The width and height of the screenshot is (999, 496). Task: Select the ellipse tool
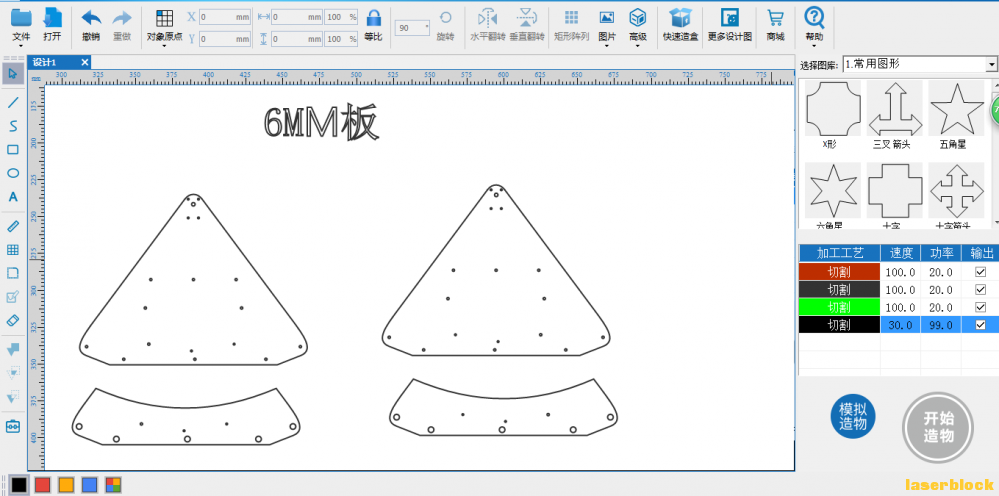pos(13,173)
